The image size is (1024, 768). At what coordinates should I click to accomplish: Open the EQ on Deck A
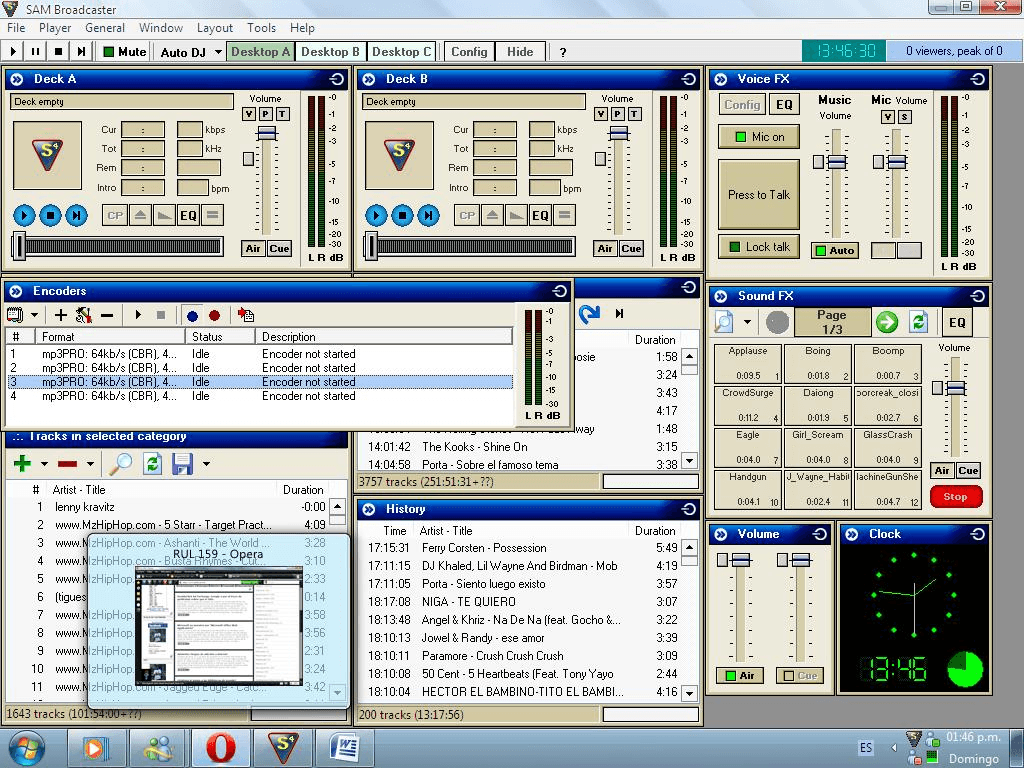pyautogui.click(x=188, y=214)
